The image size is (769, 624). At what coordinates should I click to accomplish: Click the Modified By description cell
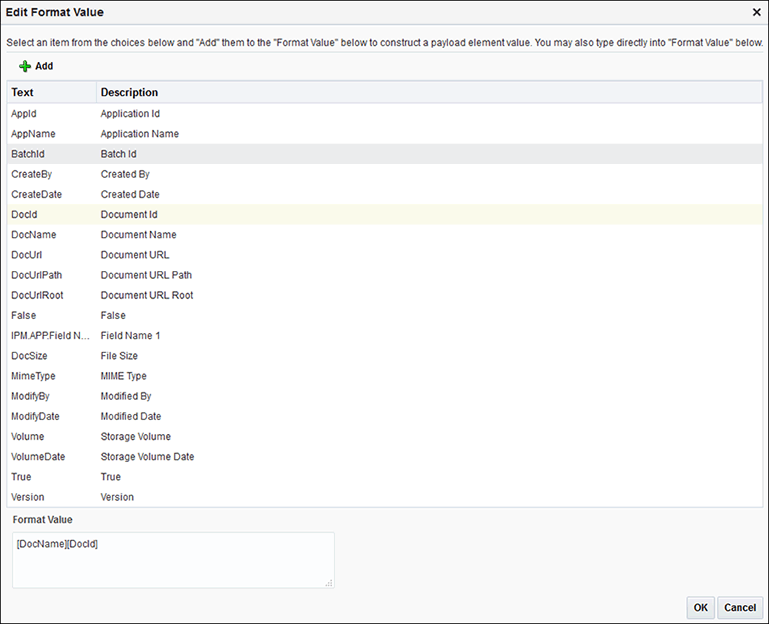coord(126,396)
